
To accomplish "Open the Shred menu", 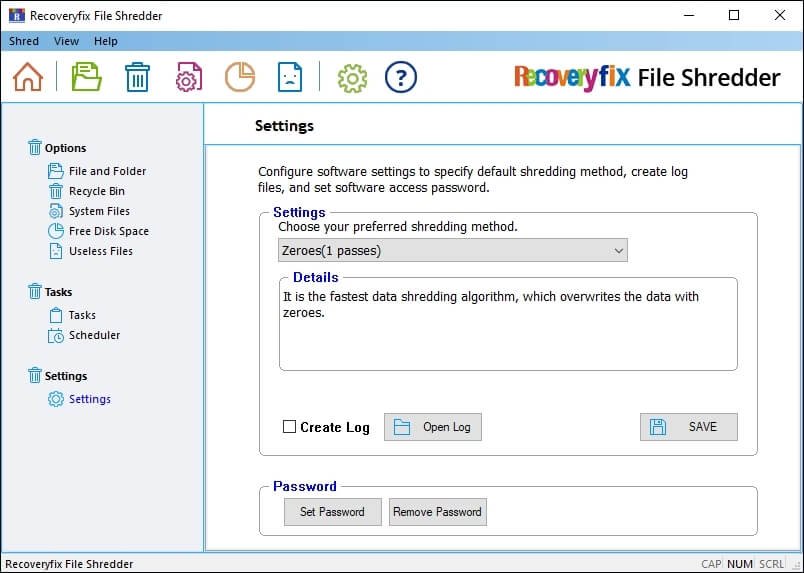I will click(24, 41).
